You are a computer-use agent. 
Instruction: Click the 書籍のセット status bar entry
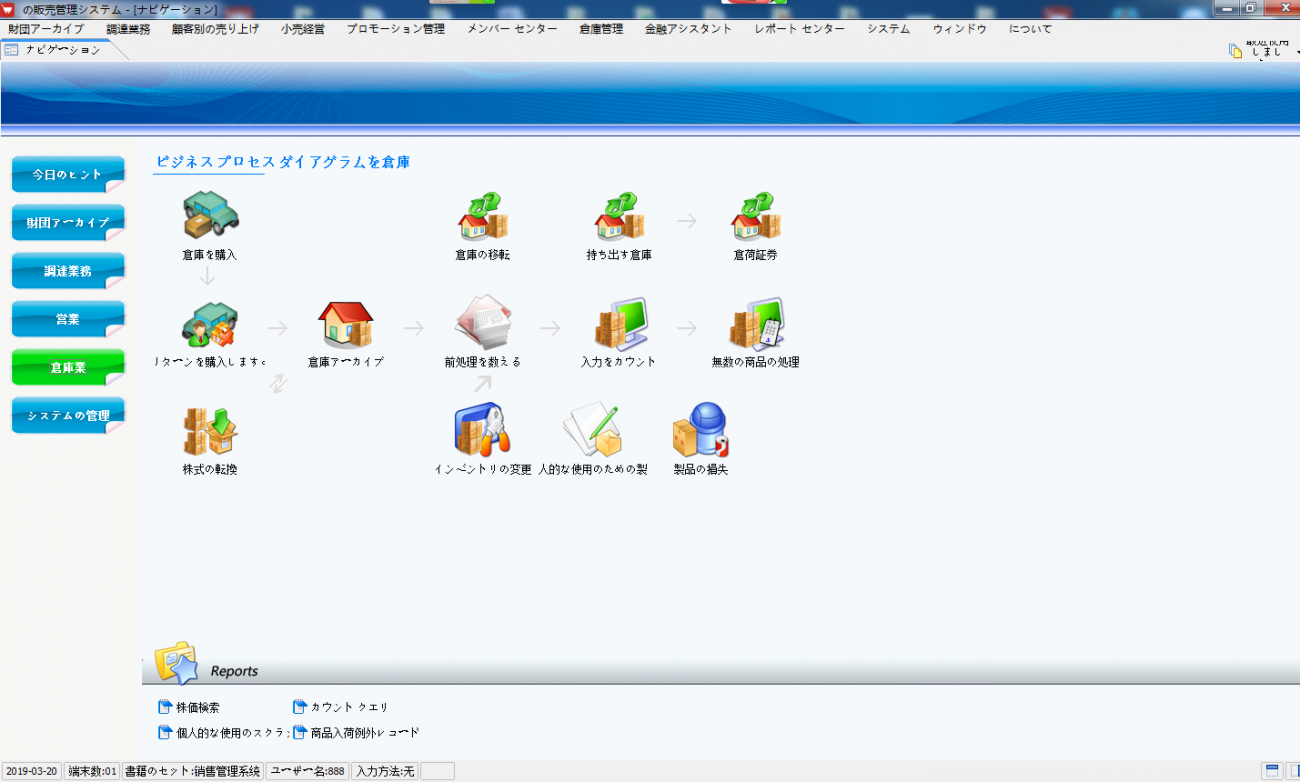[193, 771]
